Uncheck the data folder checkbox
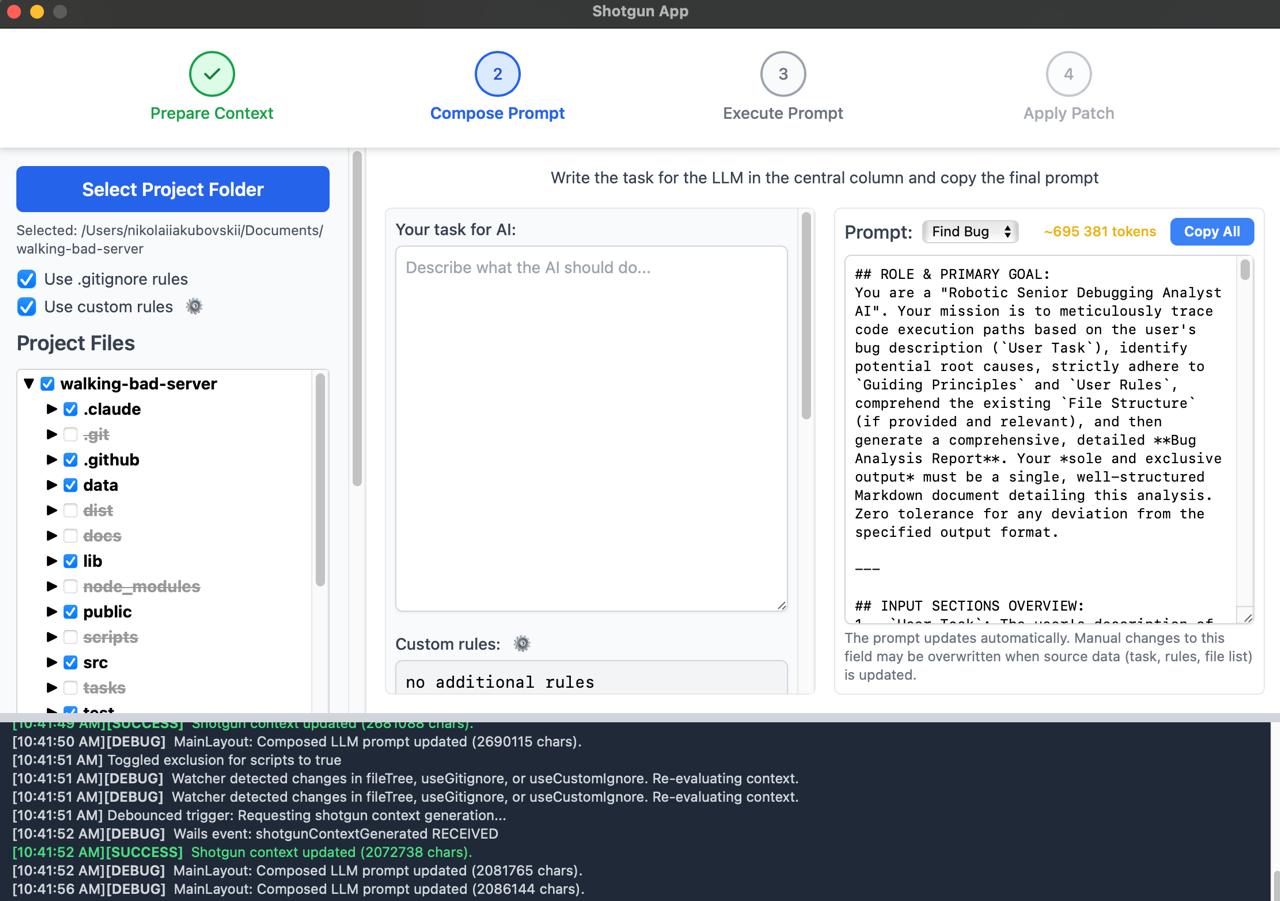This screenshot has height=901, width=1280. (70, 485)
